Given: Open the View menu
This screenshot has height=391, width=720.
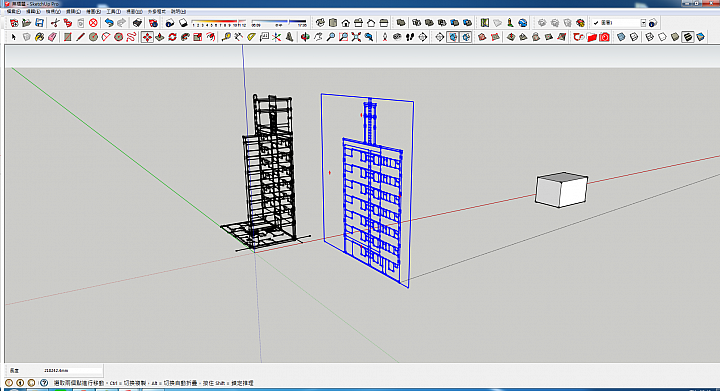Looking at the screenshot, I should [x=53, y=11].
